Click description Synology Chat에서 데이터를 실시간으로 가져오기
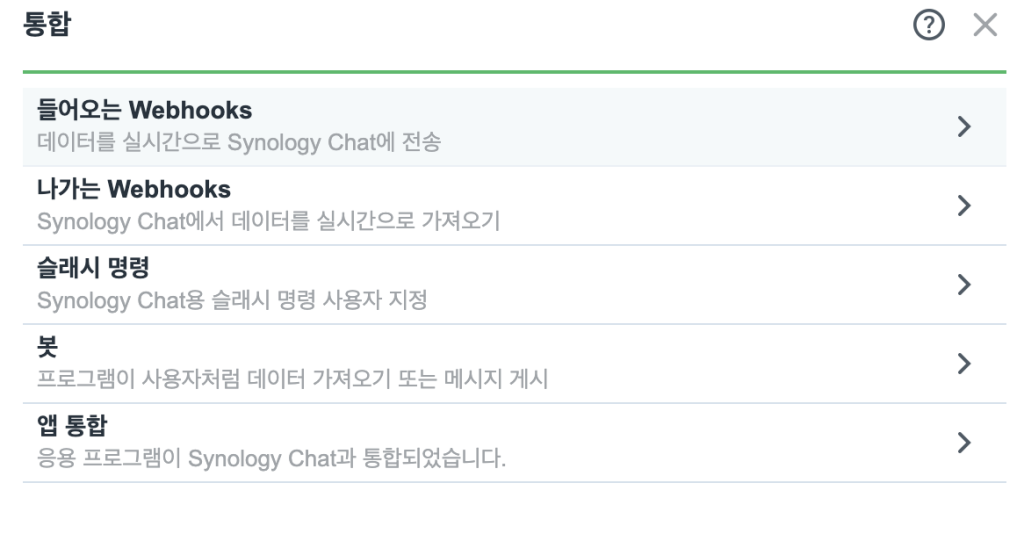Viewport: 1024px width, 548px height. pos(268,221)
